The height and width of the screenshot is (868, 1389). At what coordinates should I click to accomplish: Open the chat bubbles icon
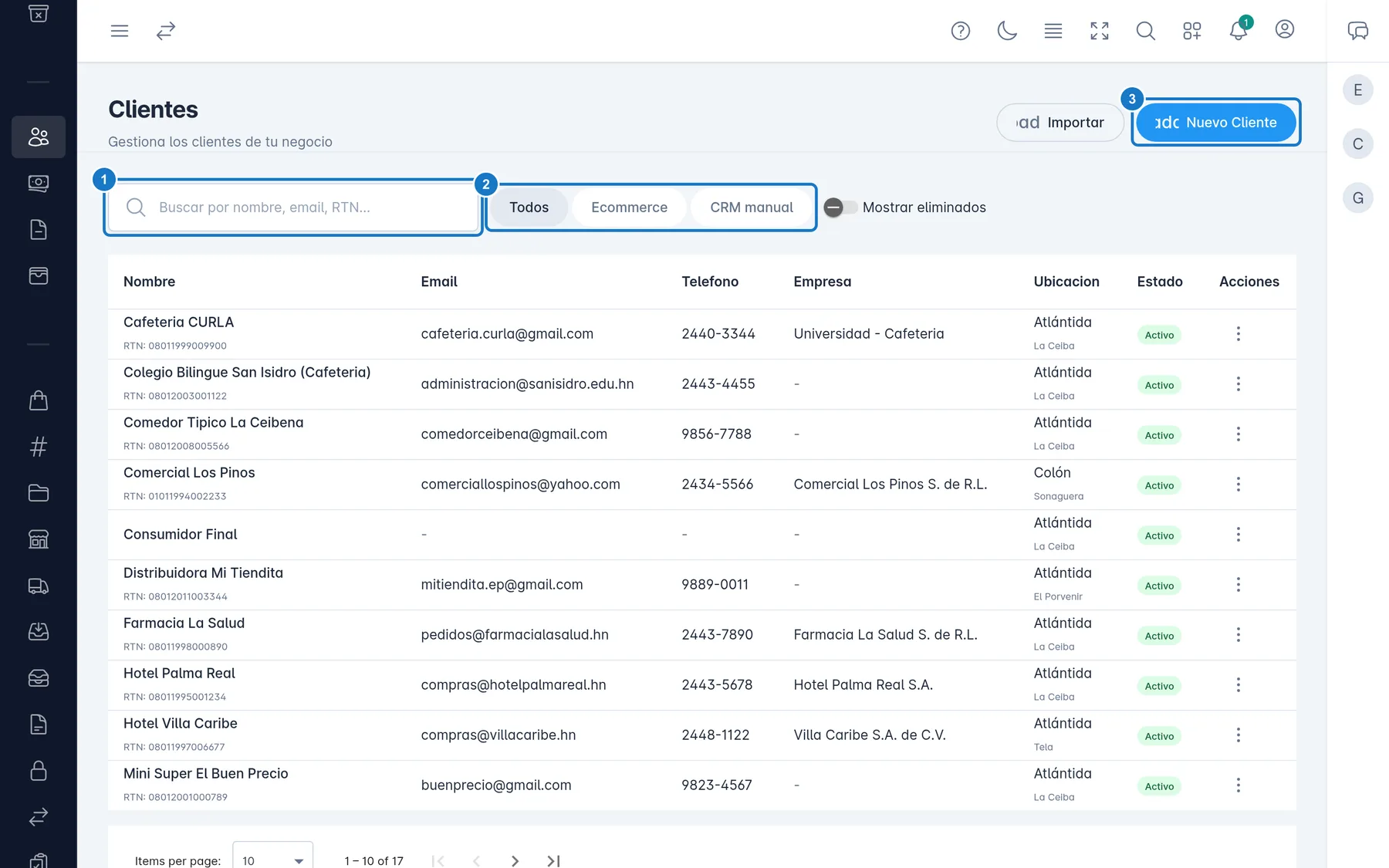click(x=1358, y=31)
